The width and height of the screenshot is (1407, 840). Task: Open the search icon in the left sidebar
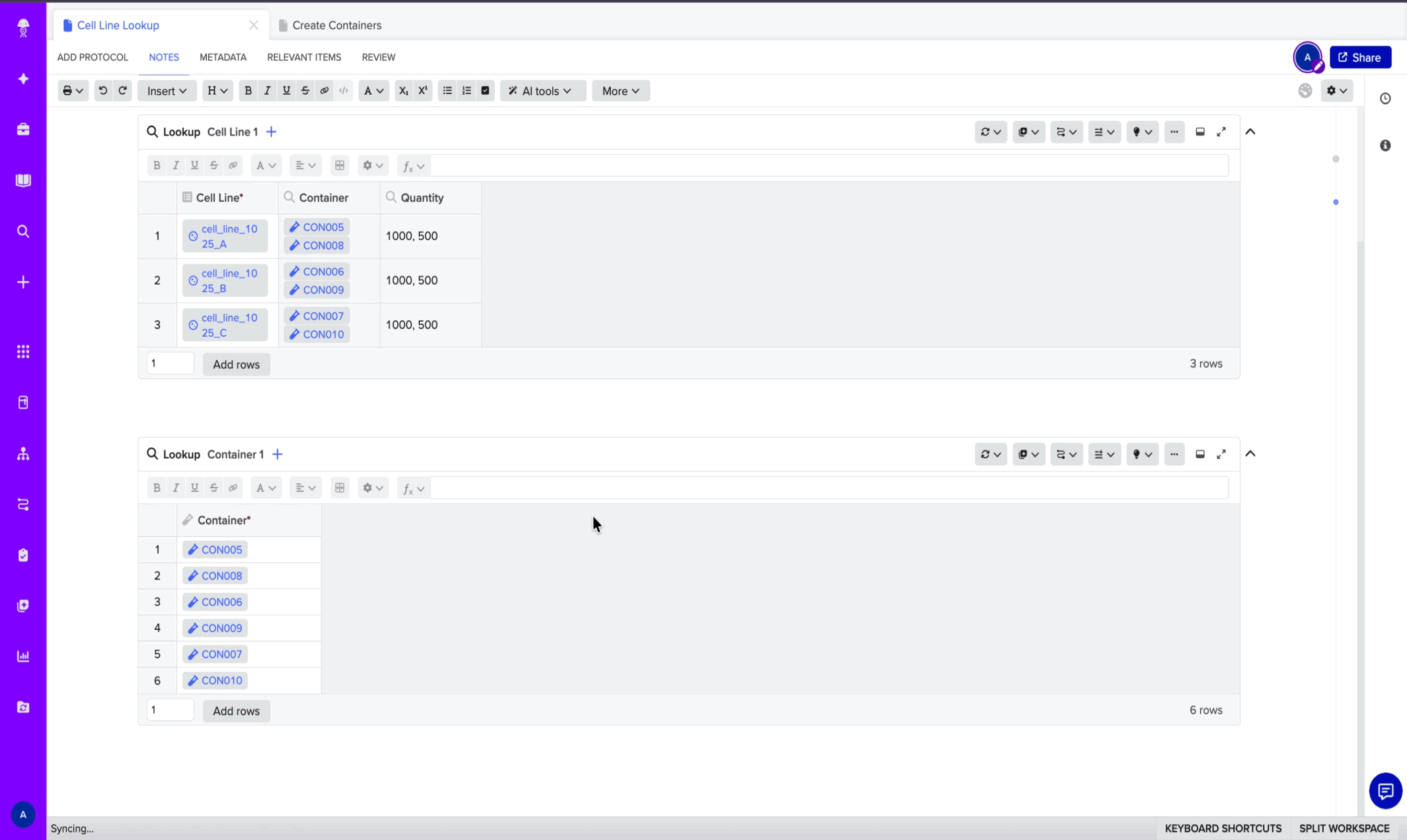click(23, 231)
